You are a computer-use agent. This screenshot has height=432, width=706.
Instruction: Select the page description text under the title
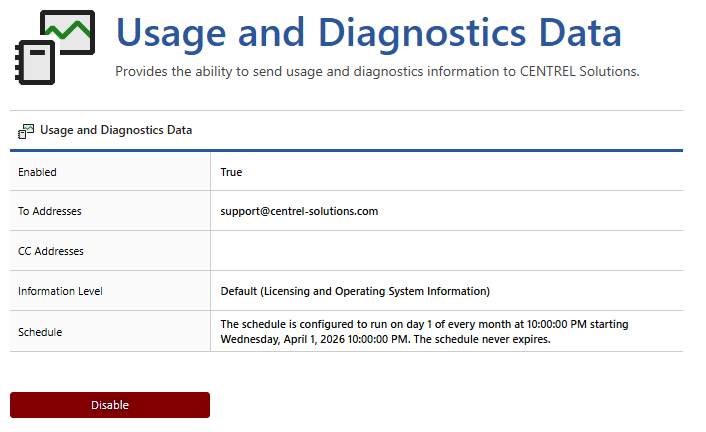click(x=376, y=72)
